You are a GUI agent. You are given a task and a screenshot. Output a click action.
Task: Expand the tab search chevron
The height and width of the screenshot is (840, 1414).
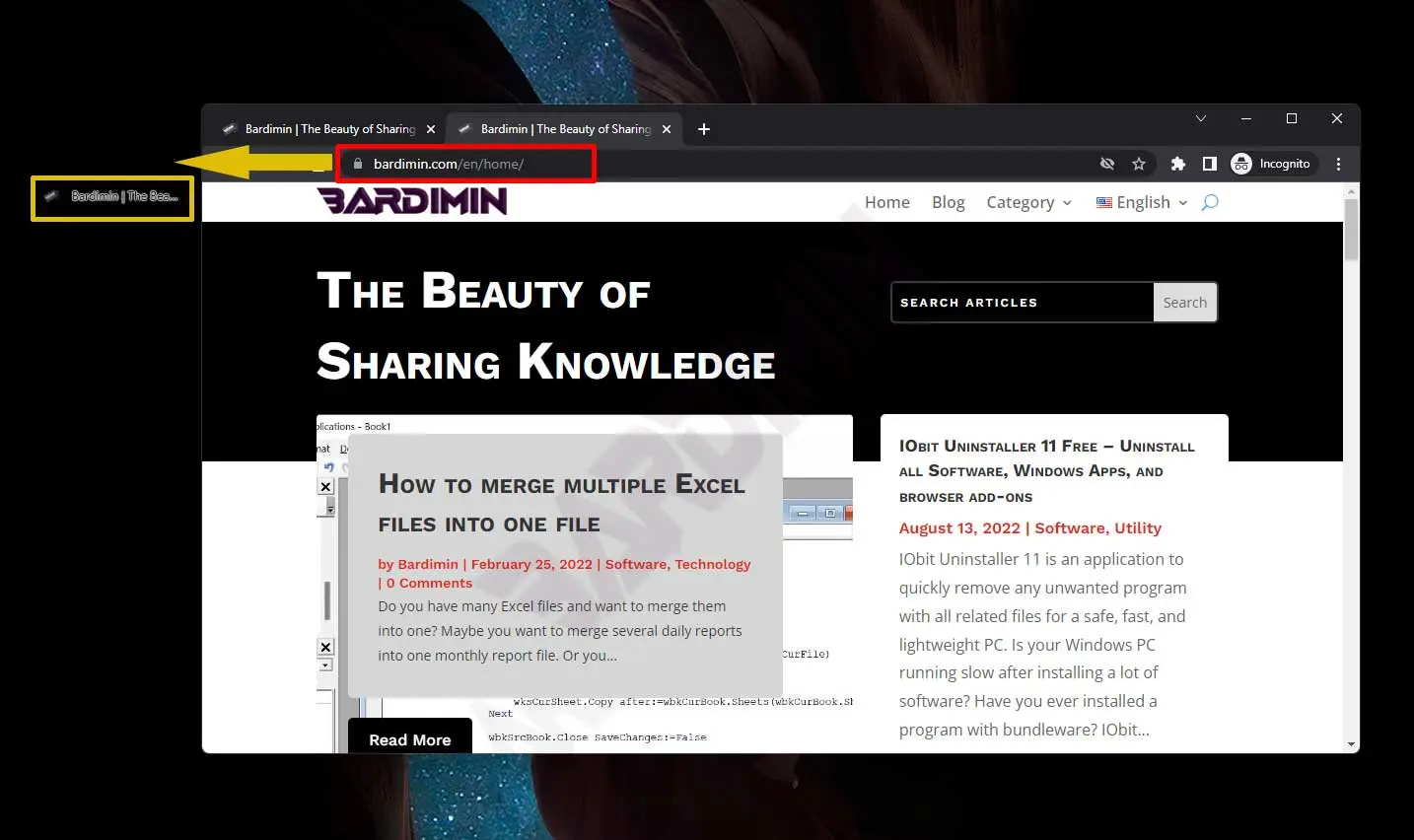pyautogui.click(x=1200, y=118)
